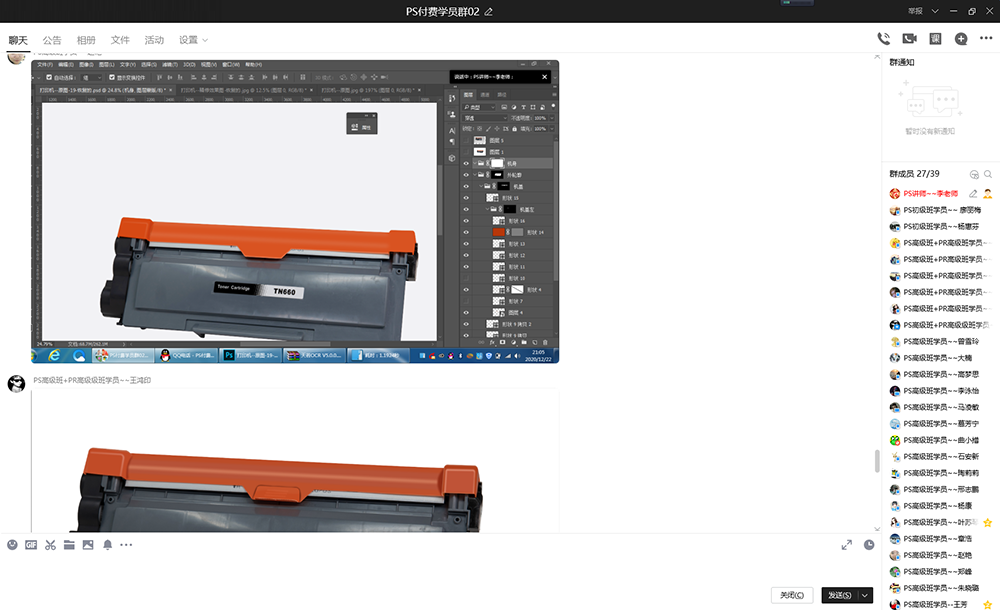
Task: Click the send image icon
Action: point(88,545)
